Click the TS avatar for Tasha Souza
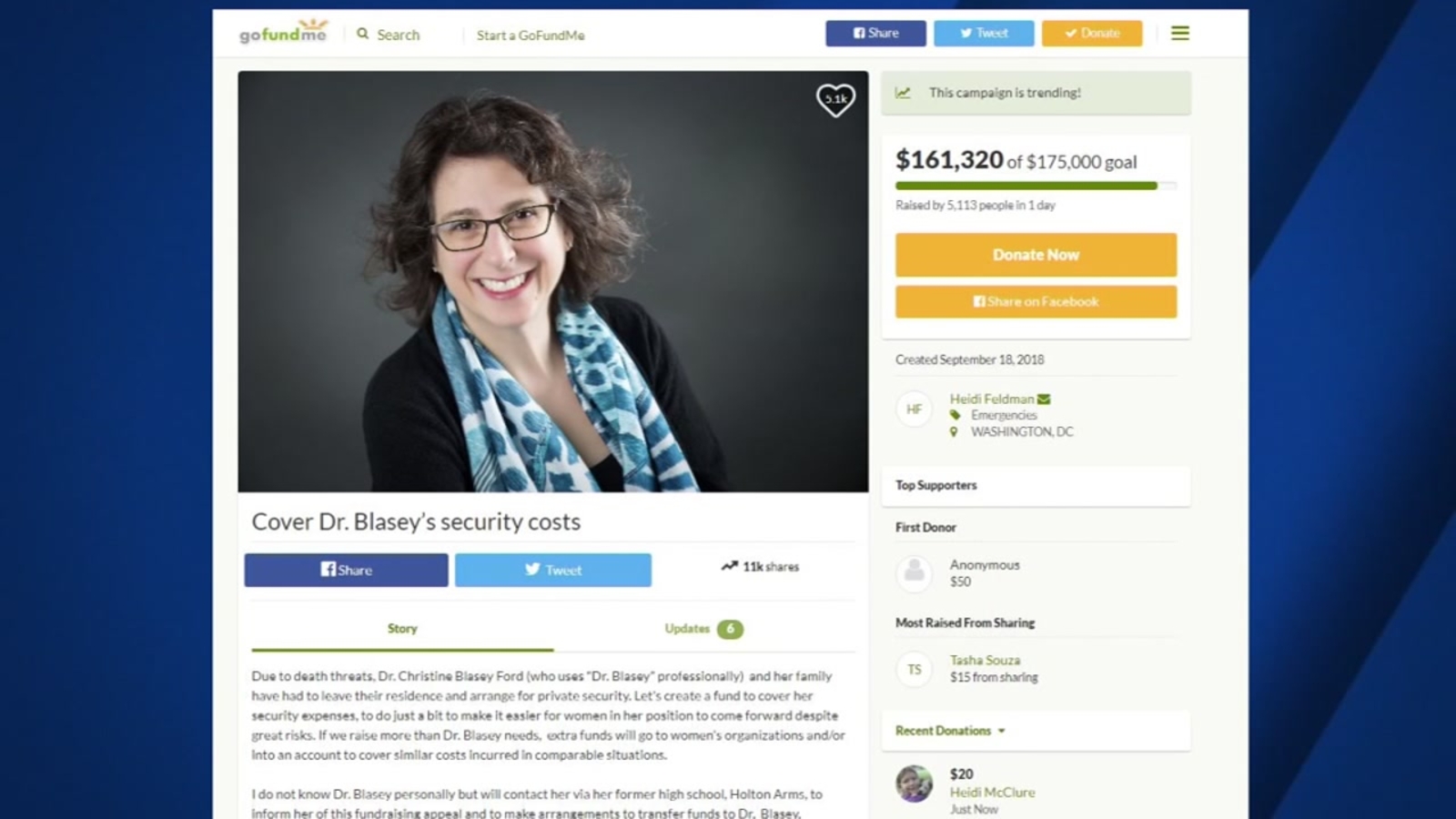This screenshot has height=819, width=1456. click(x=914, y=670)
